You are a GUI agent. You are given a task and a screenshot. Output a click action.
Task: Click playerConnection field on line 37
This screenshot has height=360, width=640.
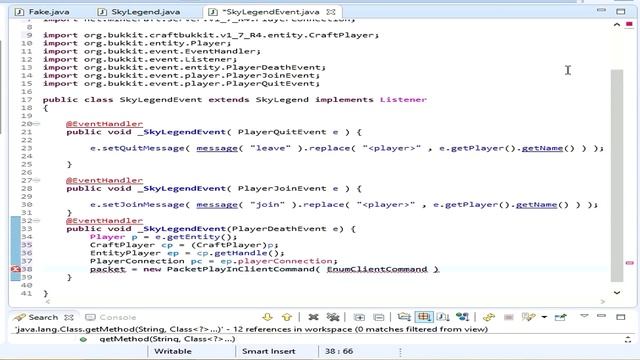[x=285, y=261]
